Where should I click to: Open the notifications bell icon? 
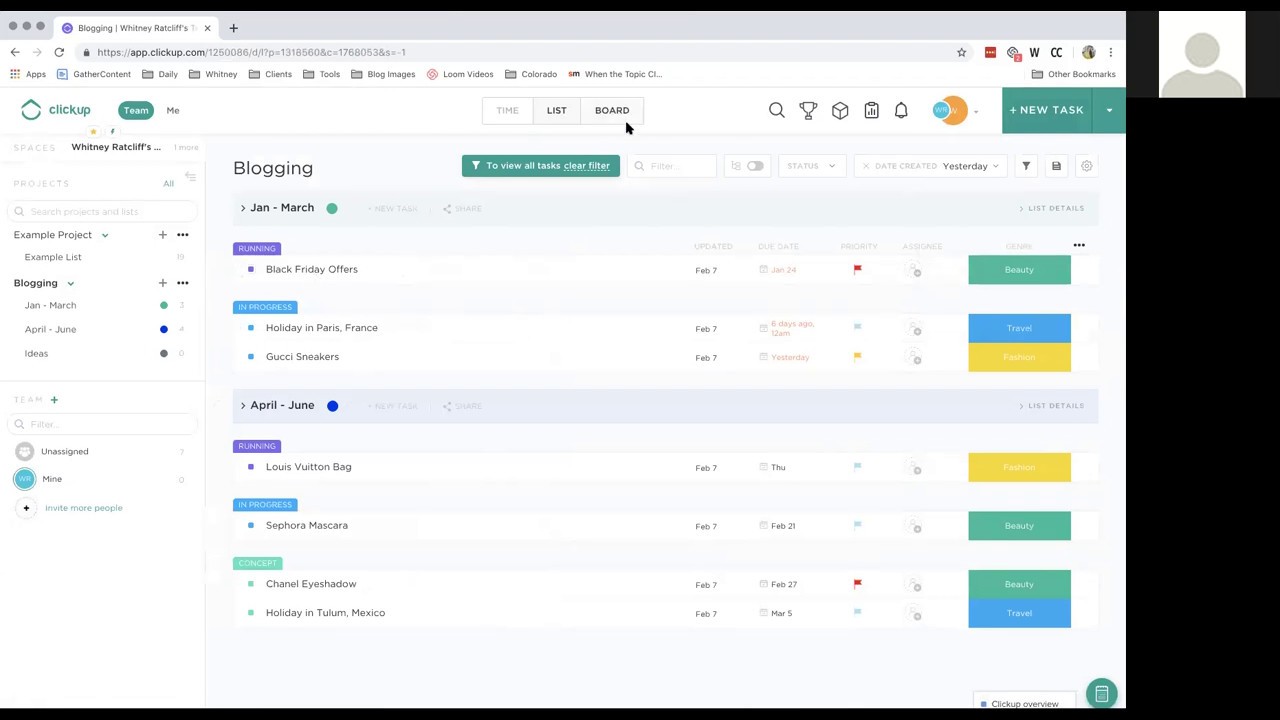[901, 110]
